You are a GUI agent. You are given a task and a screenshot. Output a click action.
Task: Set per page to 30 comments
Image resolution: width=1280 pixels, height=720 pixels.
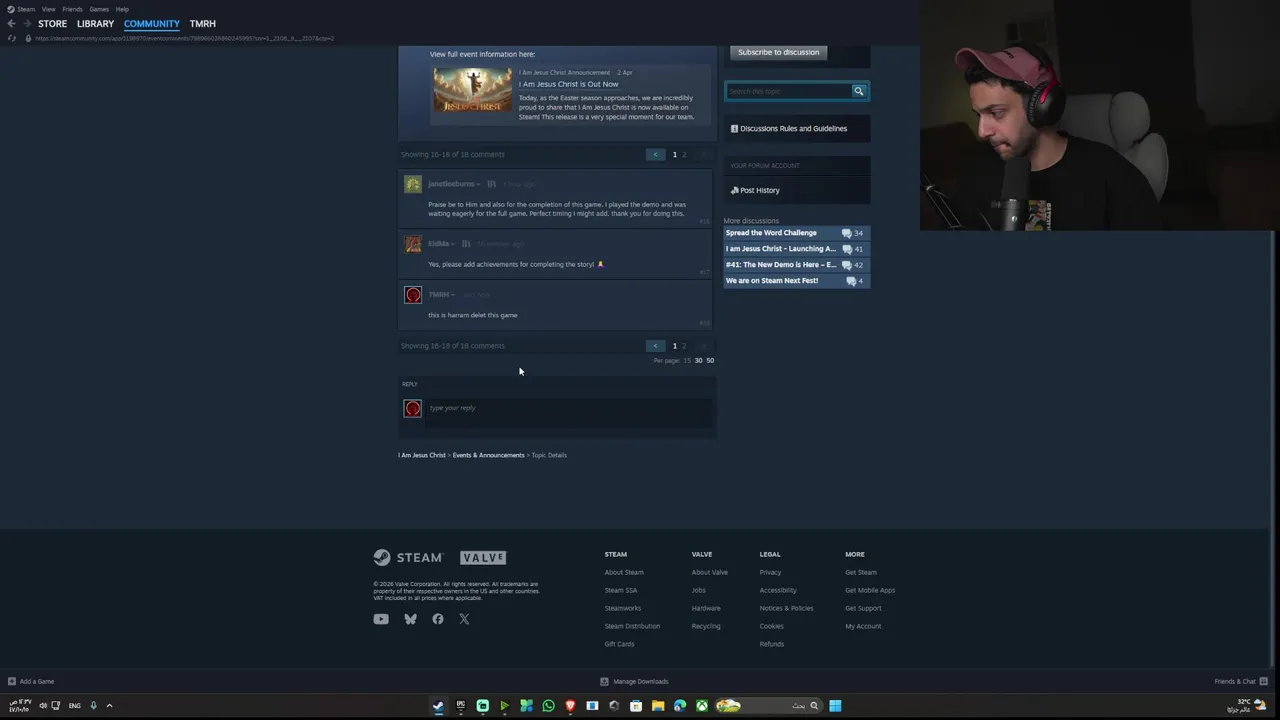698,360
